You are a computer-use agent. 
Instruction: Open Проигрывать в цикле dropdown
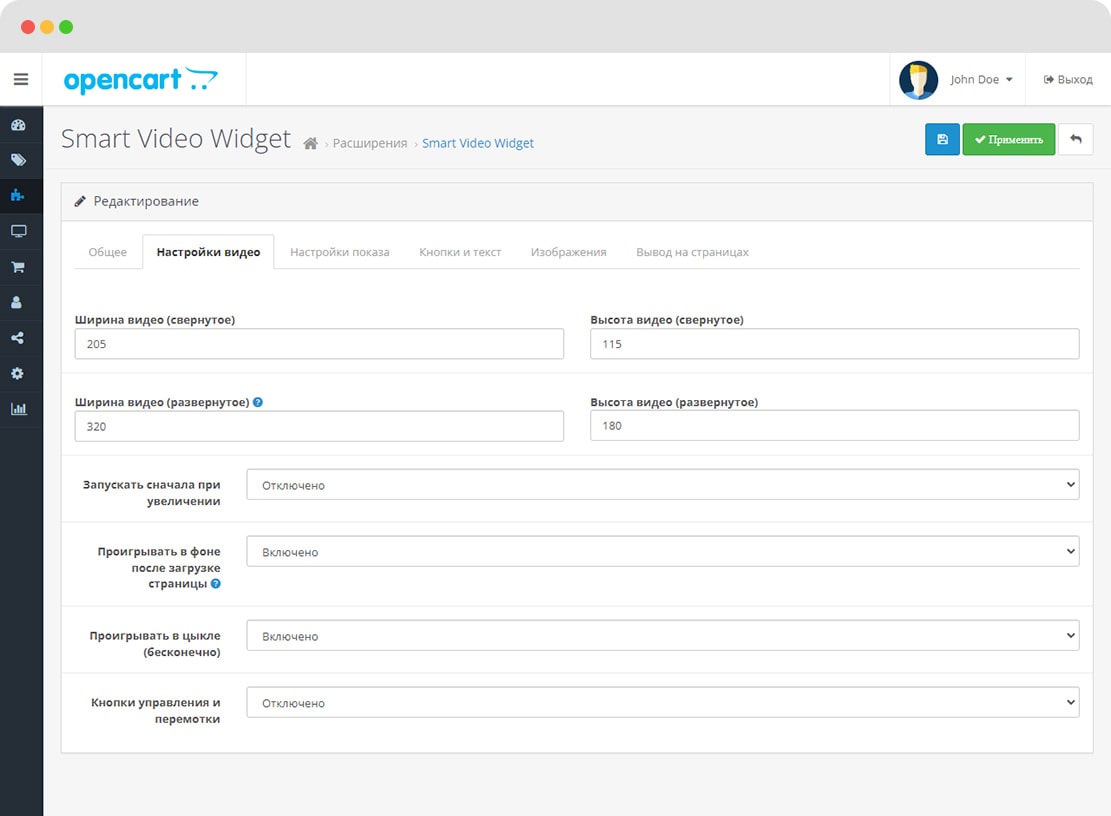(x=663, y=636)
